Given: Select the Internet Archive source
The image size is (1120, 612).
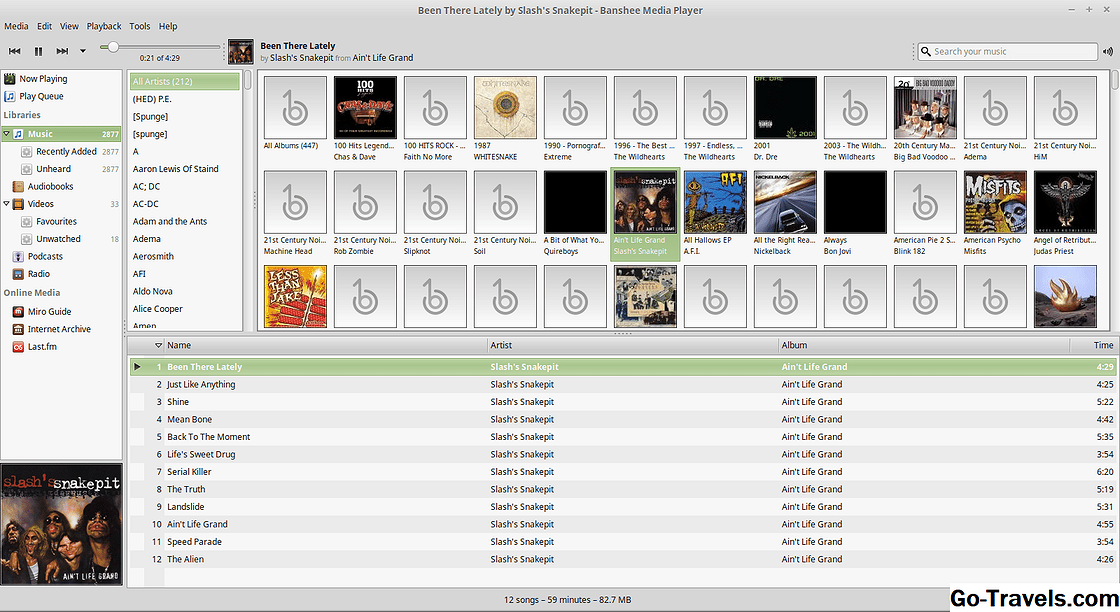Looking at the screenshot, I should point(59,329).
